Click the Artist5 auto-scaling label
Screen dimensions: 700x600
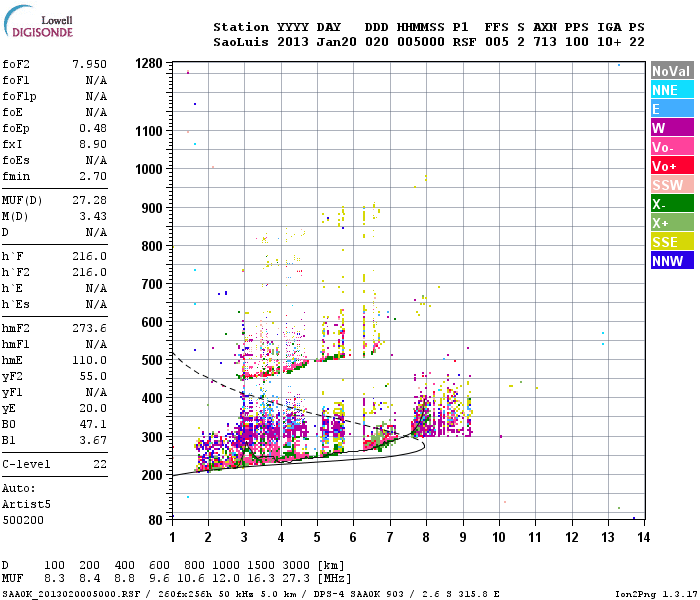click(x=26, y=504)
